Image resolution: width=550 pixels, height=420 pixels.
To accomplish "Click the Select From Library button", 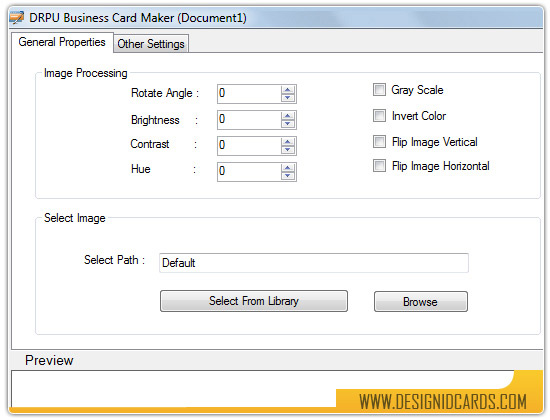I will coord(254,301).
